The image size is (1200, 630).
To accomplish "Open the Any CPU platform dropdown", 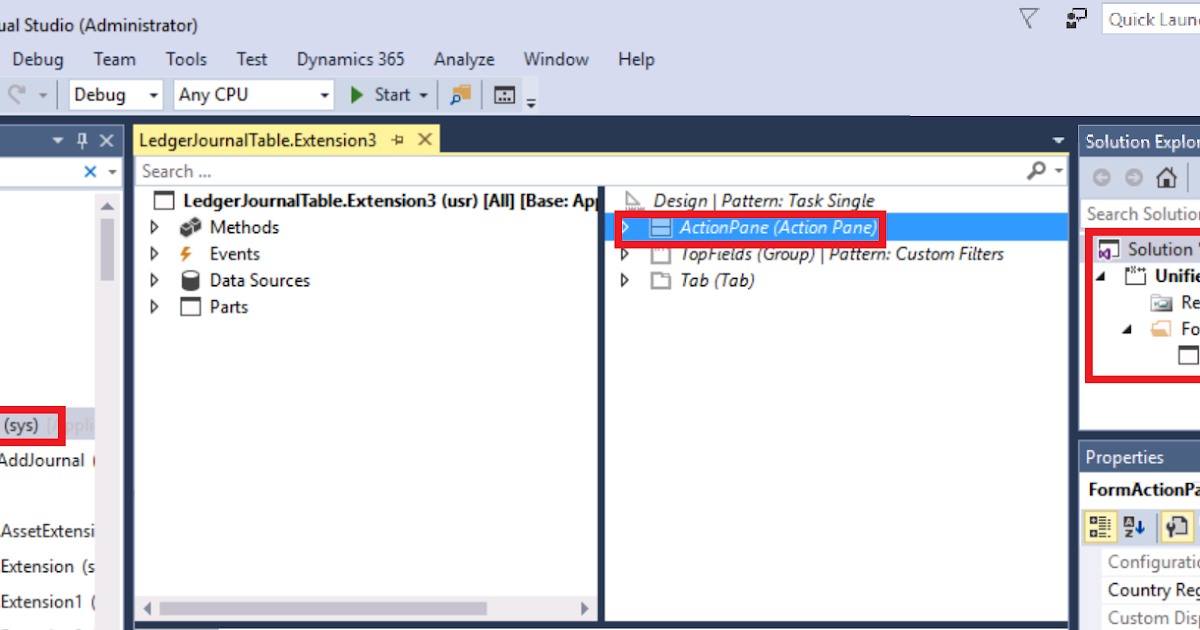I will [x=322, y=94].
